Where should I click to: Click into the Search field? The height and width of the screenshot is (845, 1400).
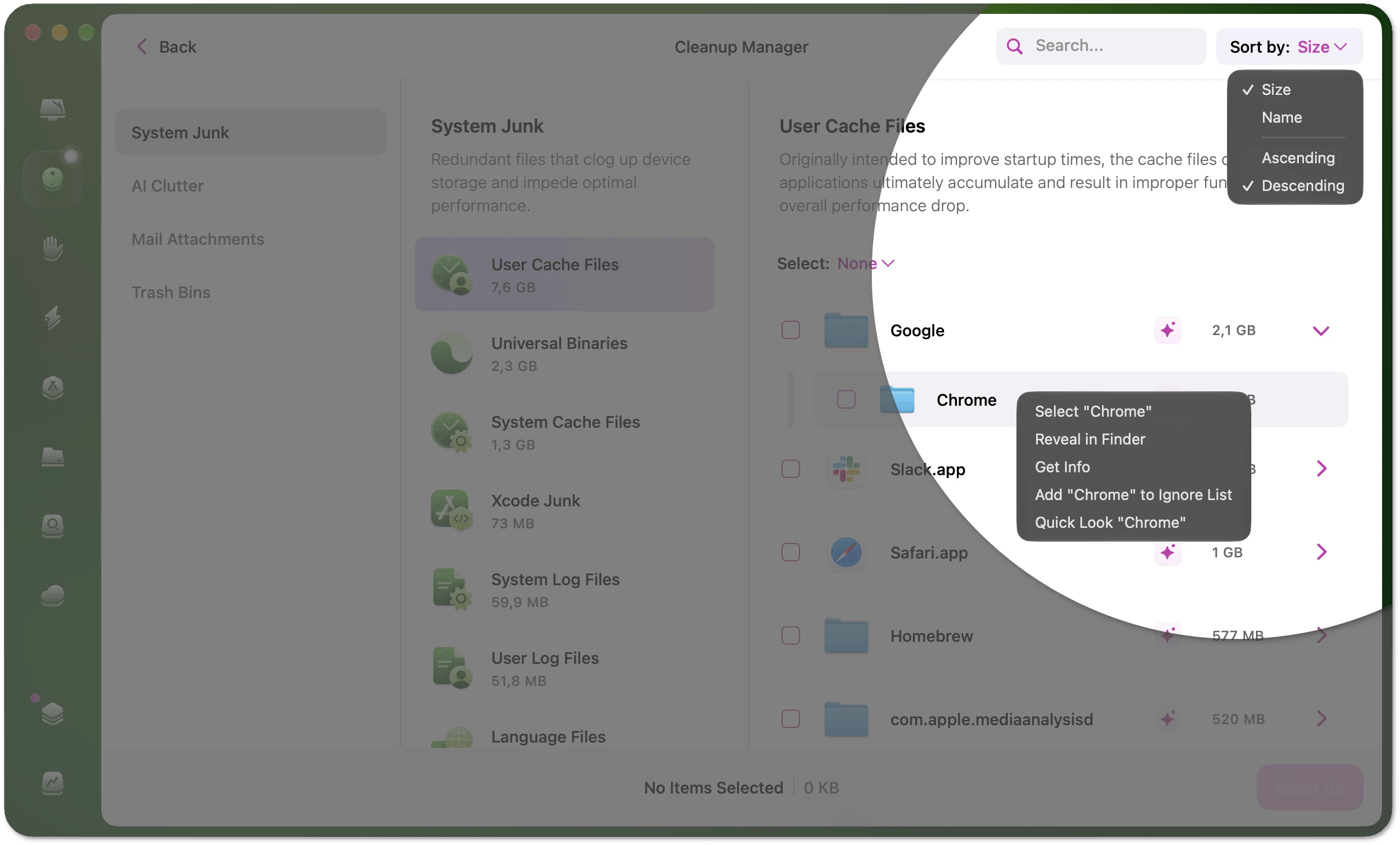point(1101,46)
